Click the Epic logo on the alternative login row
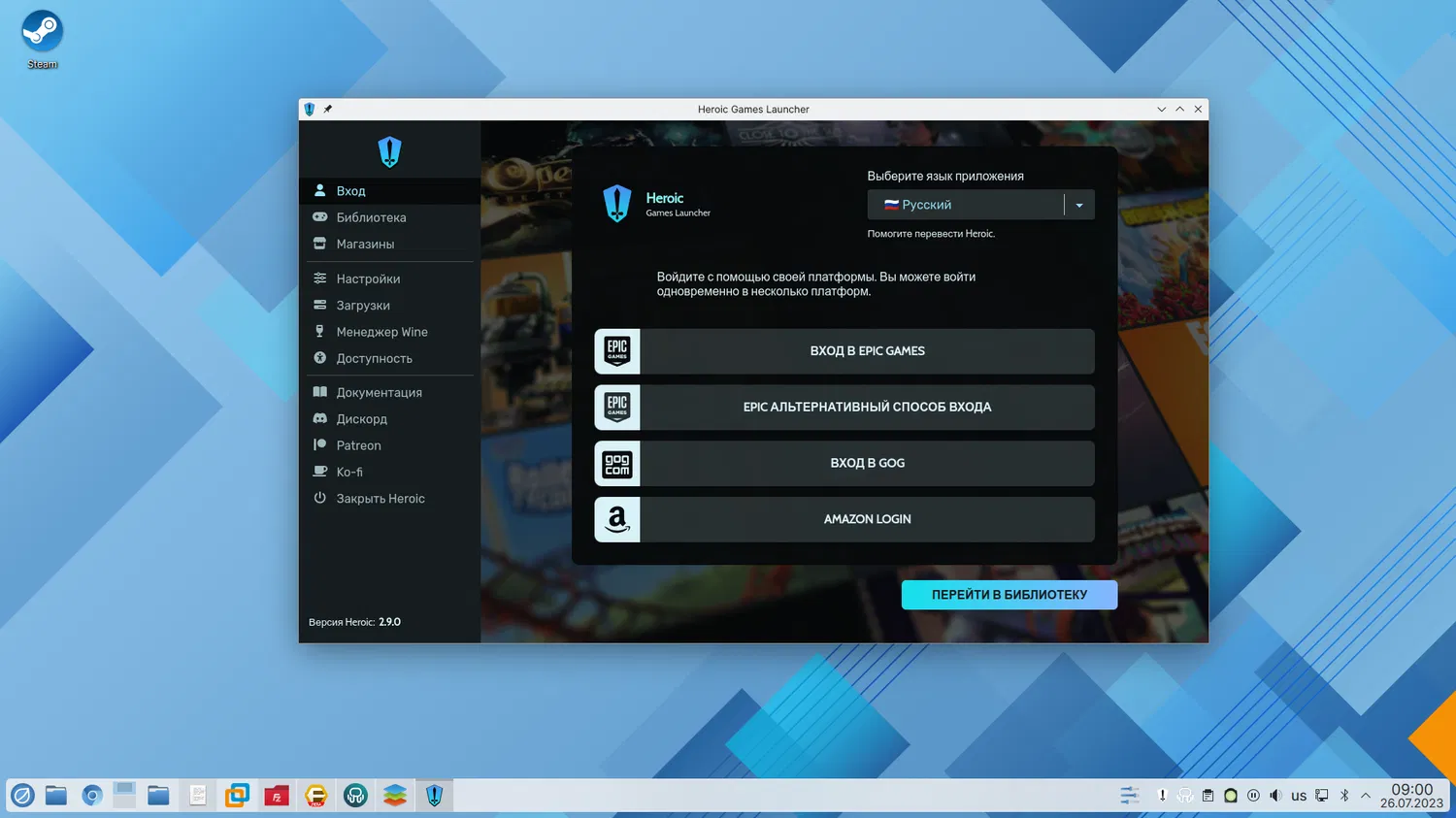The height and width of the screenshot is (818, 1456). [617, 408]
